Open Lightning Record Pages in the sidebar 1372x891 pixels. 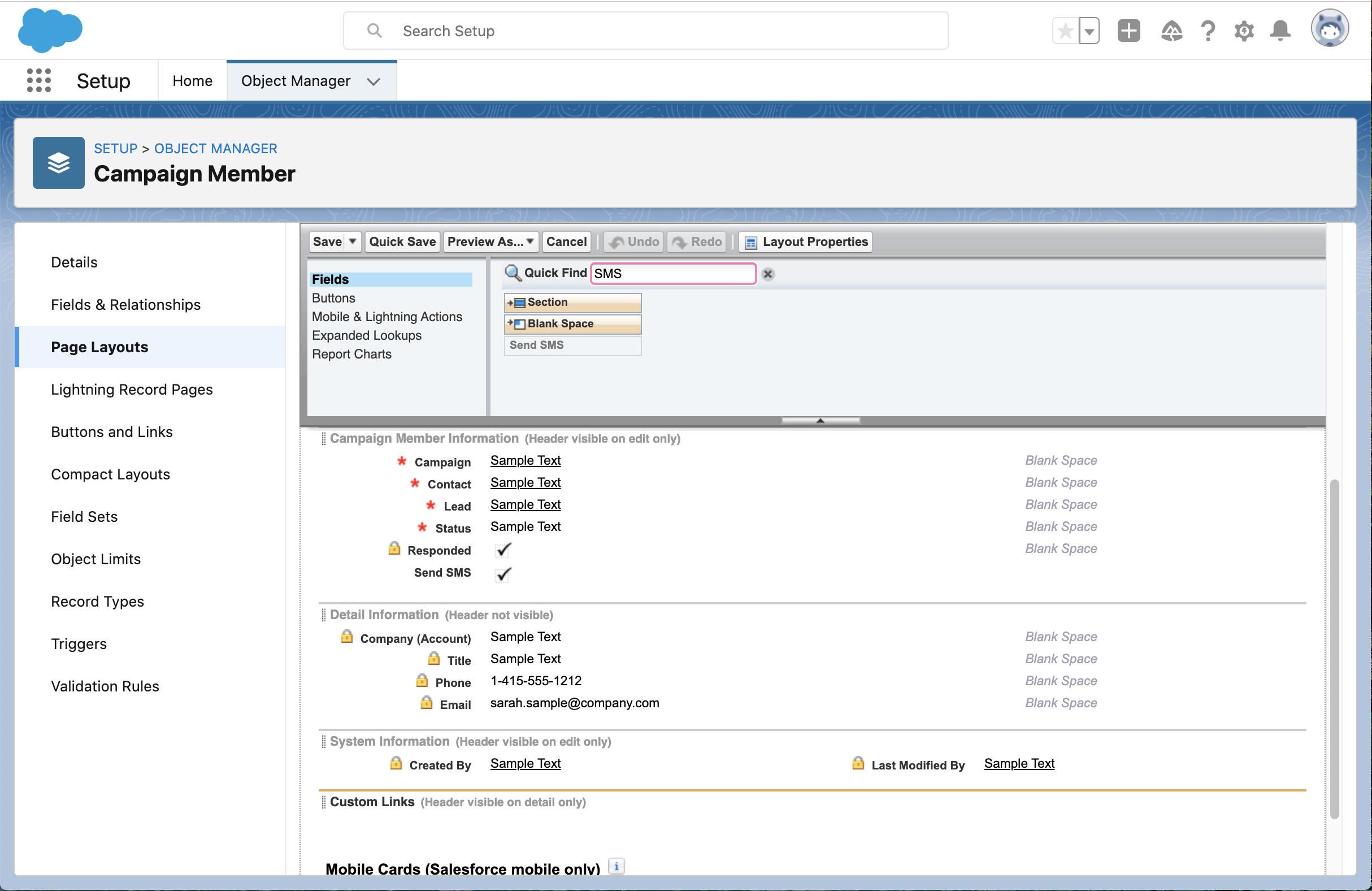[x=132, y=390]
